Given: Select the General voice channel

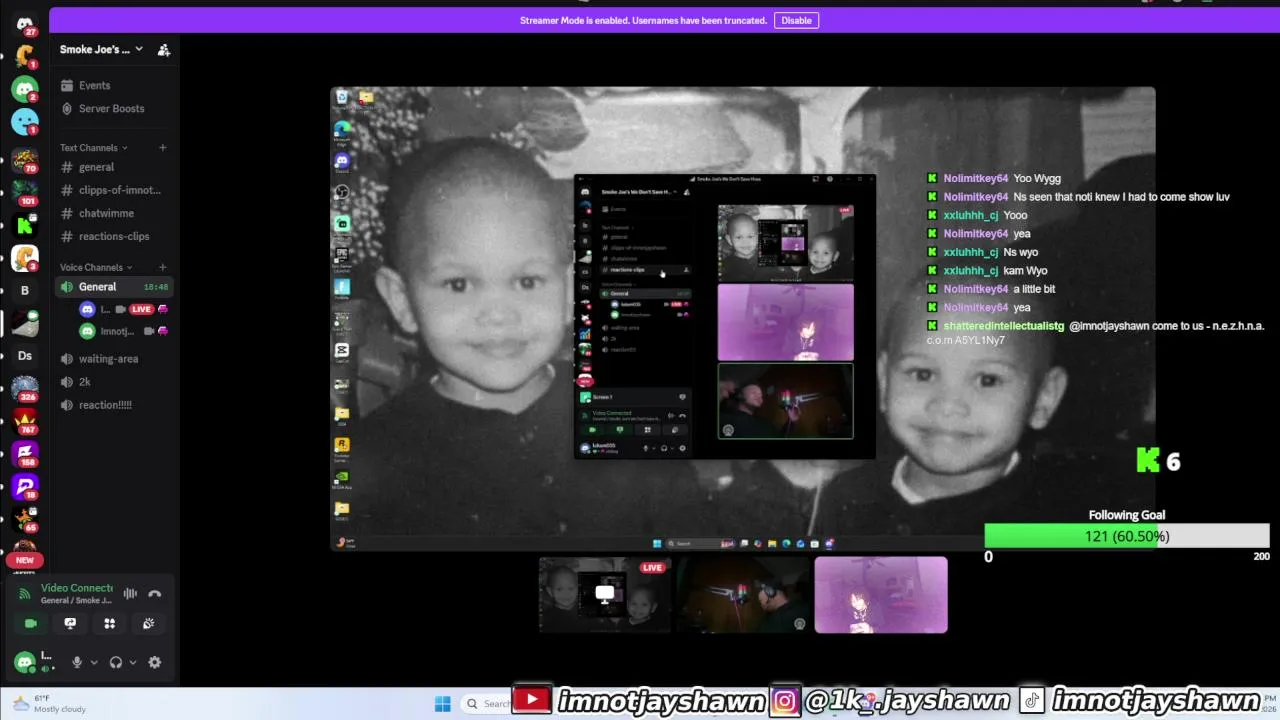Looking at the screenshot, I should point(113,286).
